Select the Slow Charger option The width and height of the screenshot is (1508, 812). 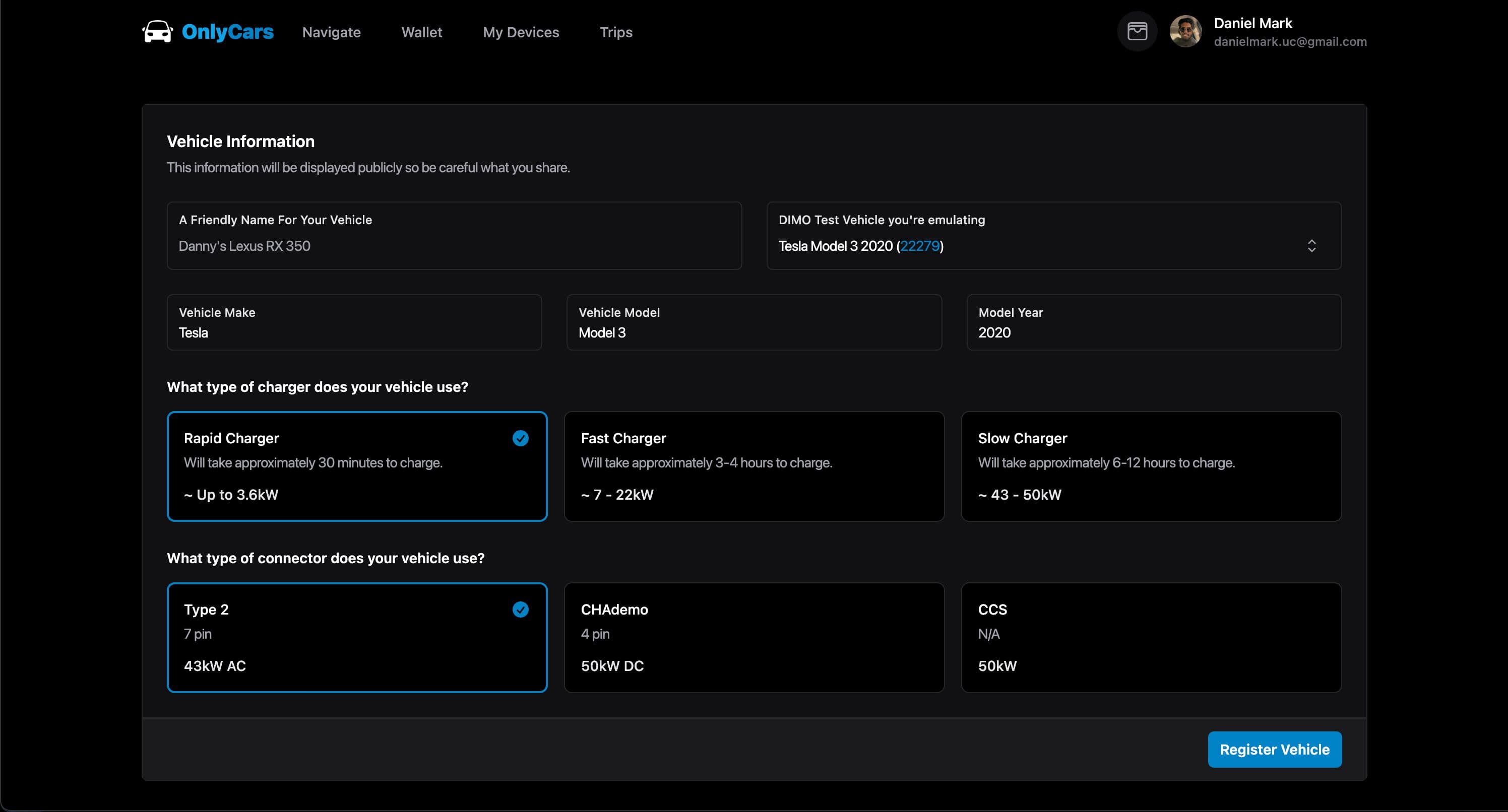[x=1152, y=466]
